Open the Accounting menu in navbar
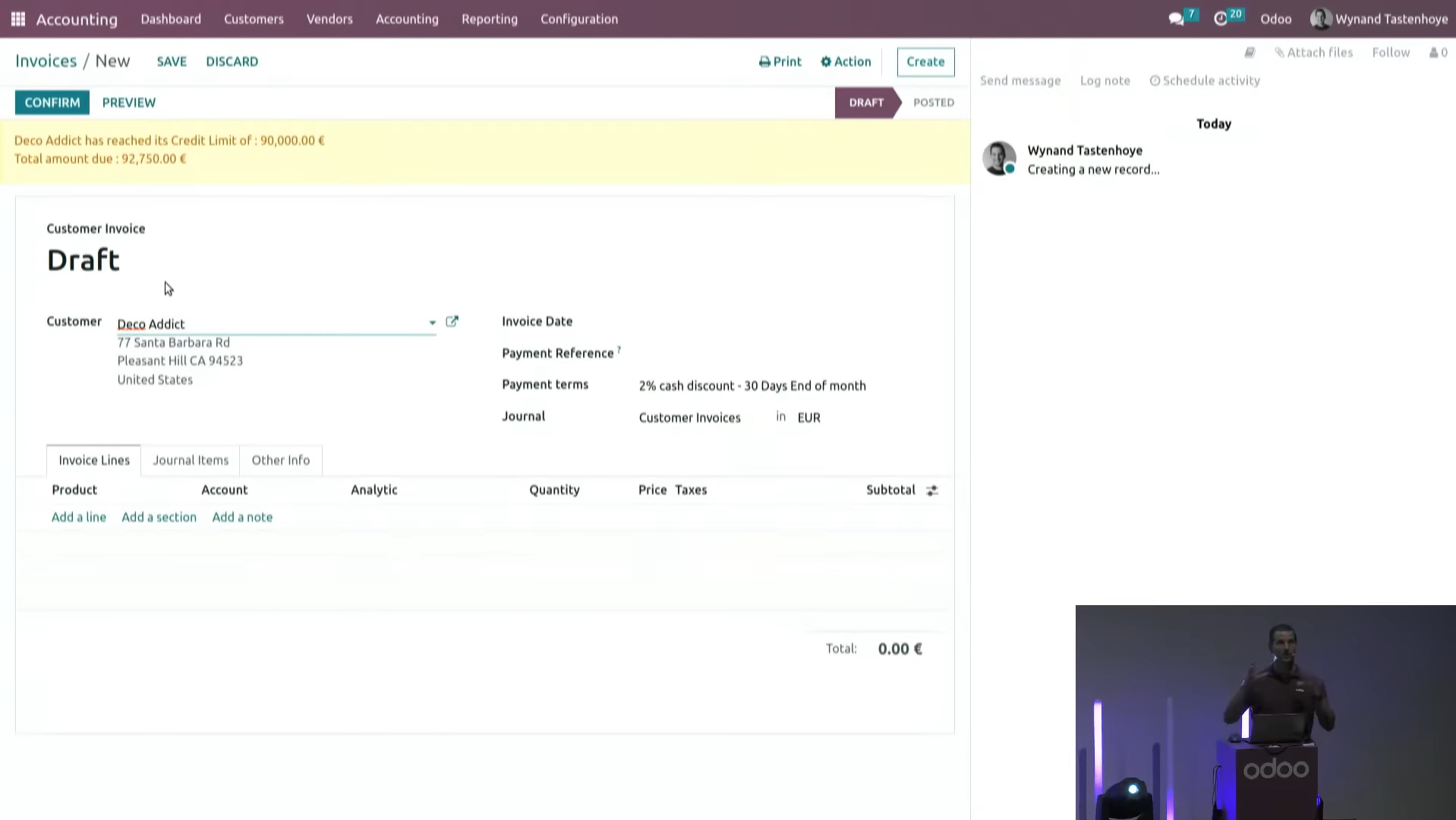 tap(407, 19)
